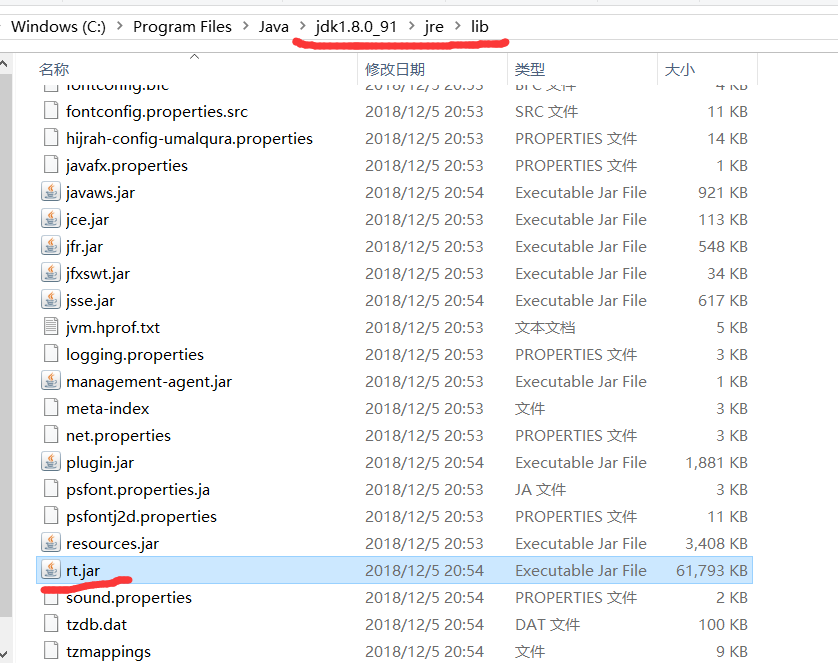Click the meta-index file icon

point(51,408)
